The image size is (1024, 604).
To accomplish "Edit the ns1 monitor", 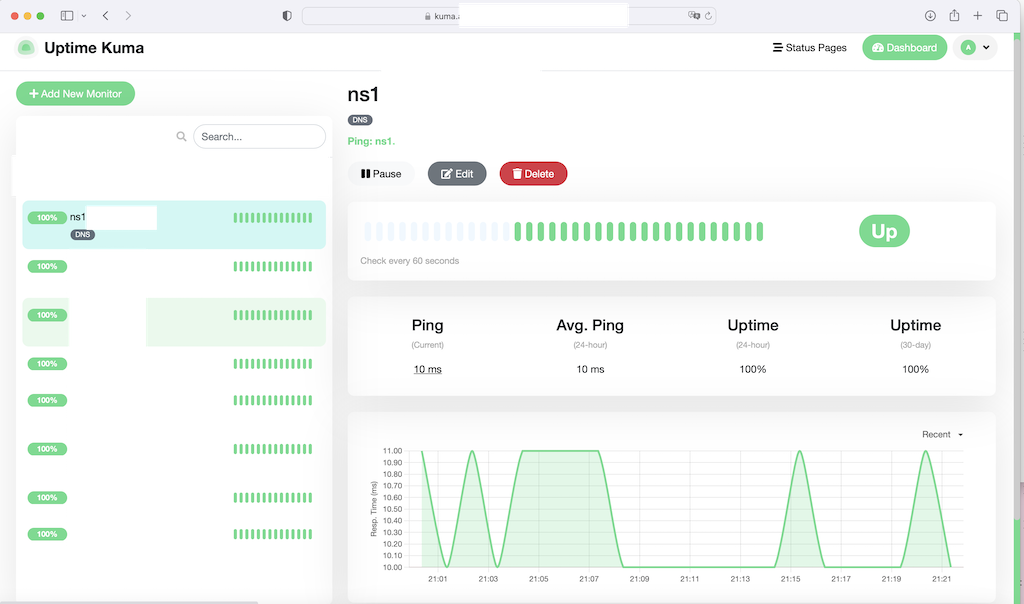I will point(457,174).
